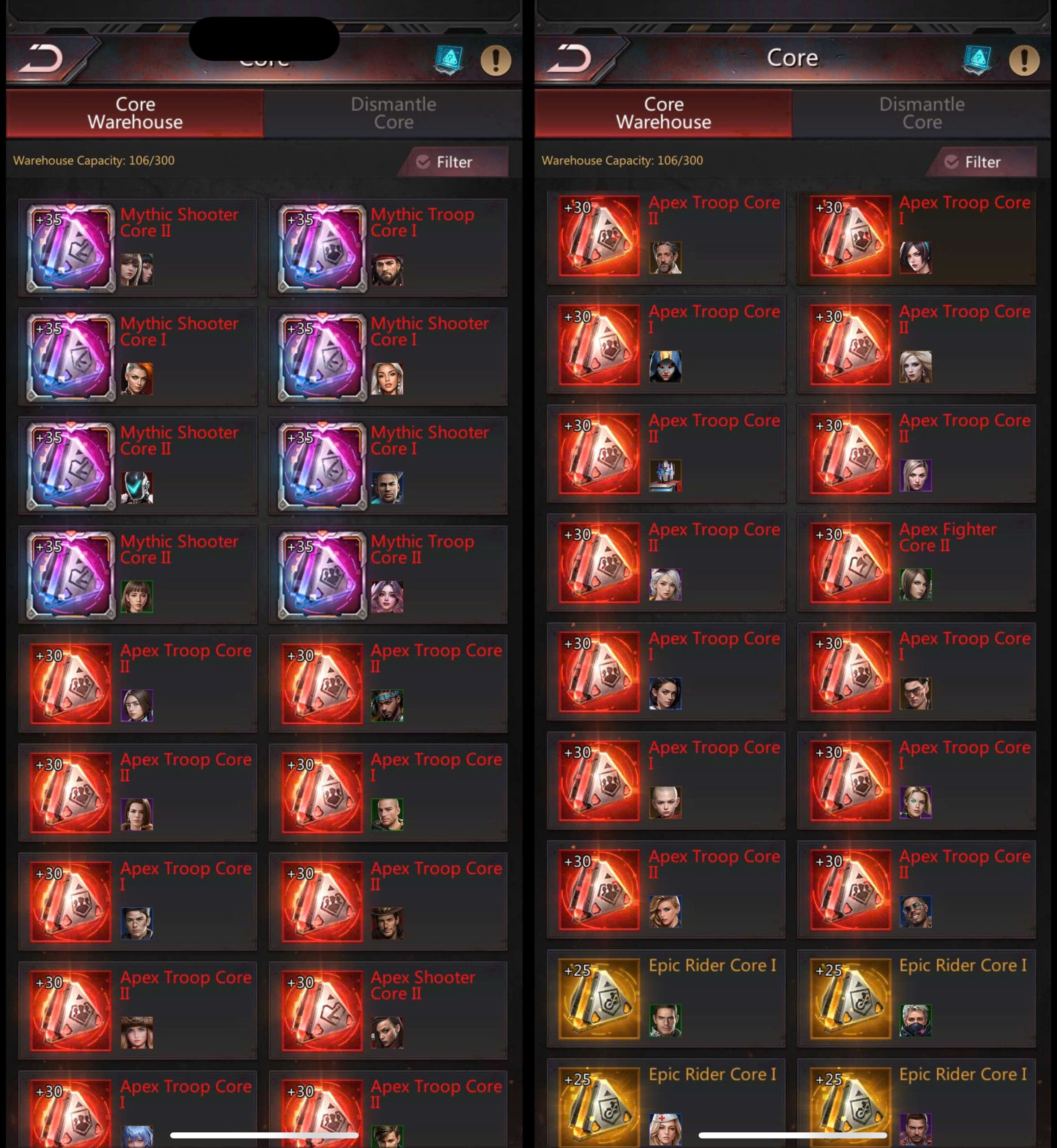Toggle the Filter checkmark on the right screen
Image resolution: width=1057 pixels, height=1148 pixels.
pos(952,162)
